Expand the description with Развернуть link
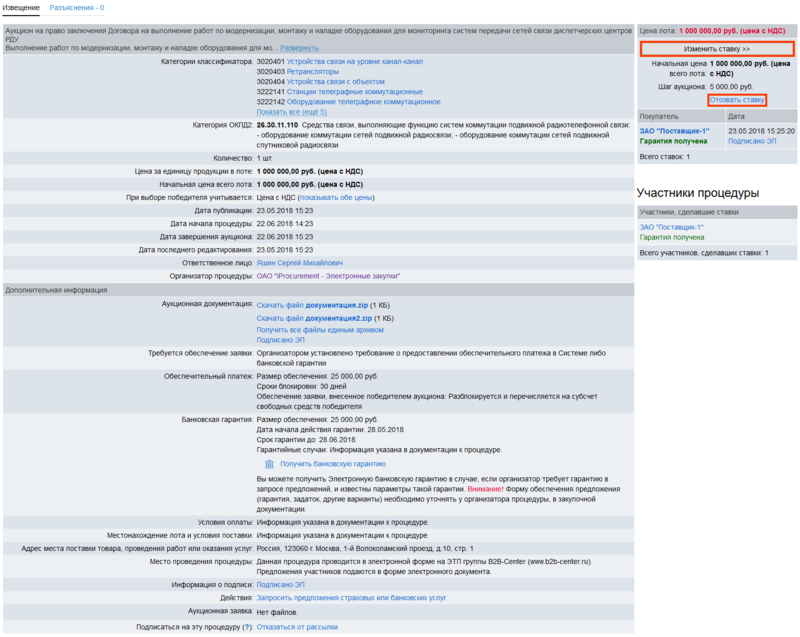 [299, 48]
